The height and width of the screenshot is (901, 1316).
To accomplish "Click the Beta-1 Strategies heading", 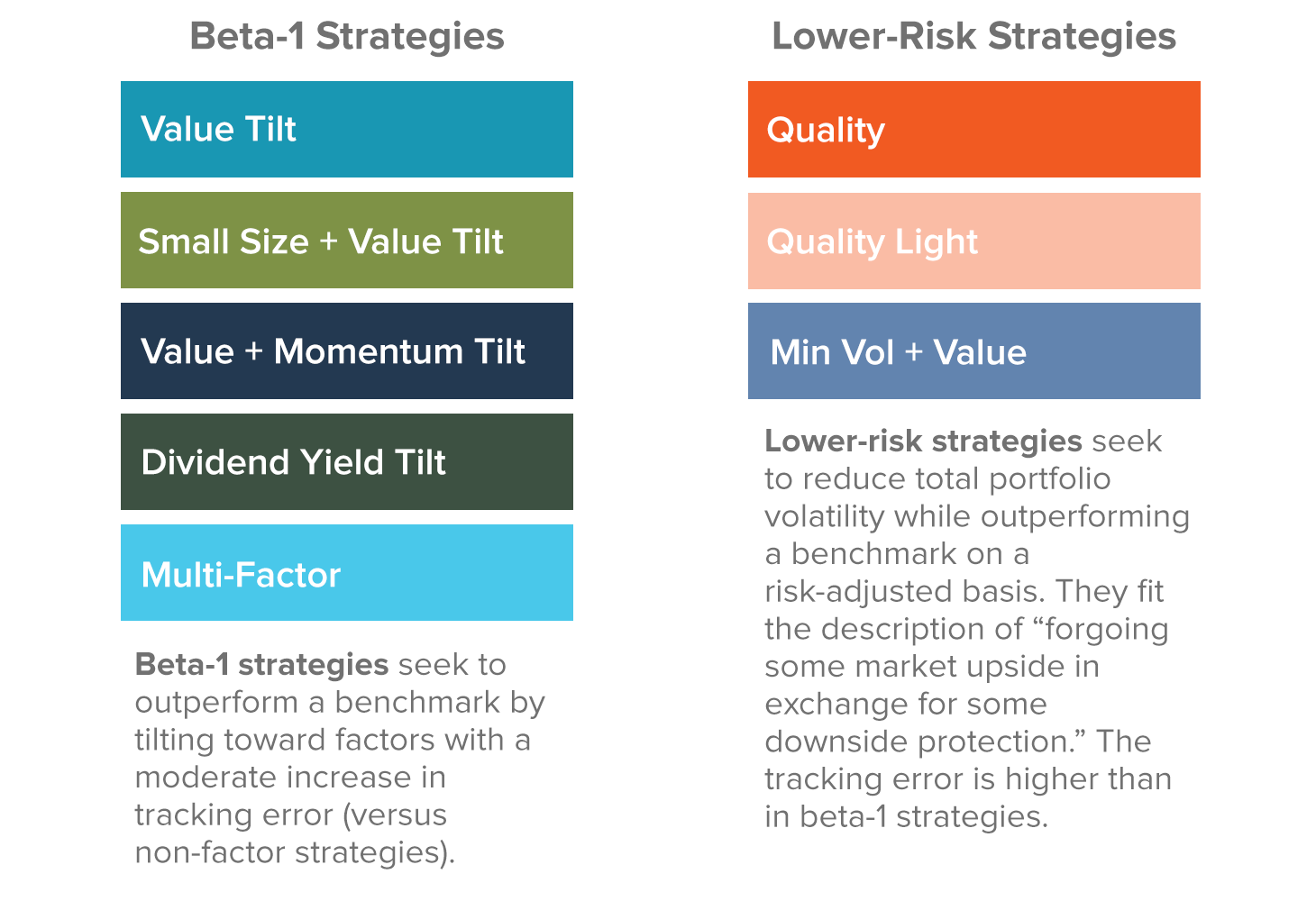I will [x=346, y=37].
